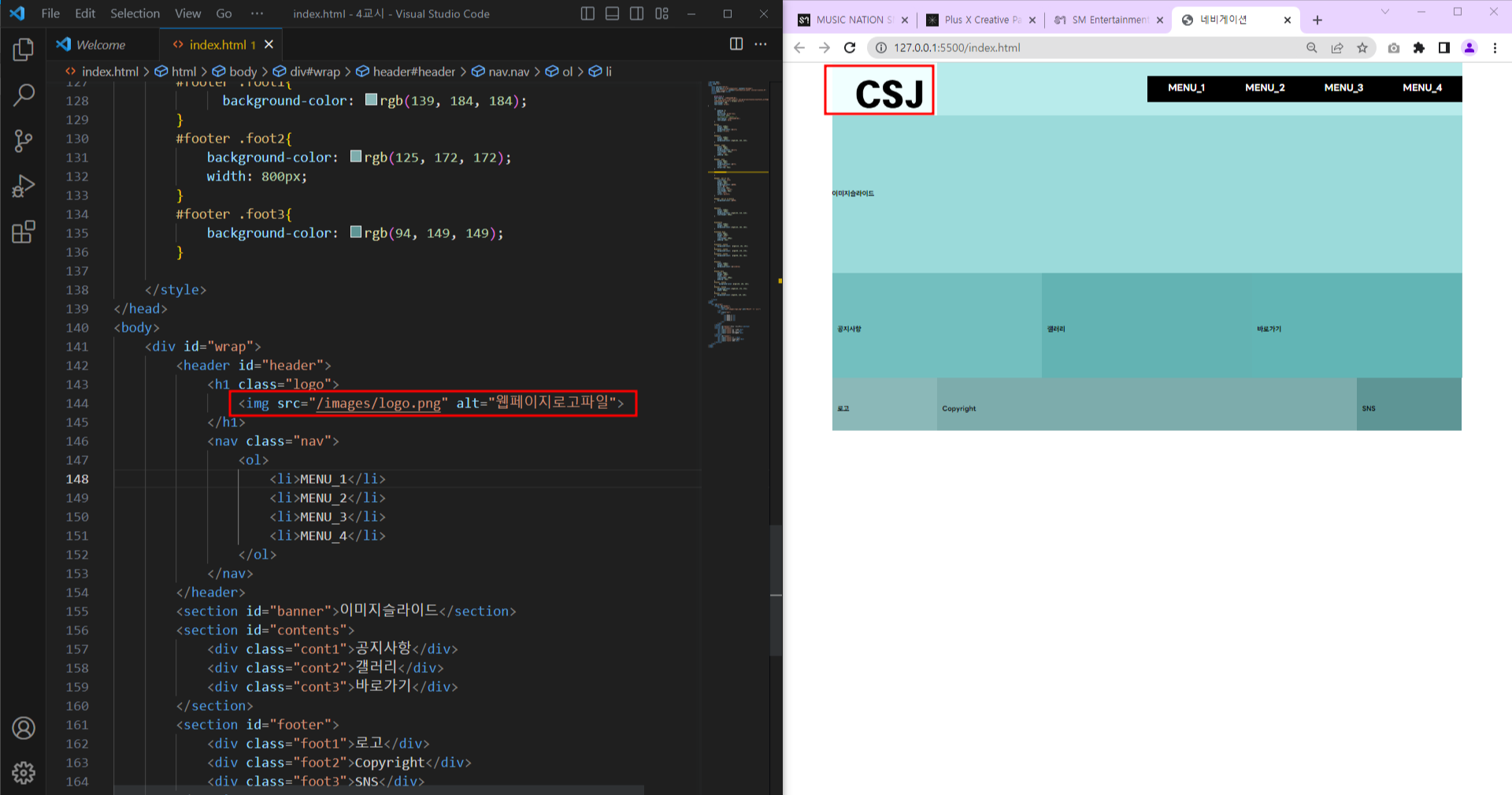Open the editor More Actions ellipsis
This screenshot has width=1512, height=795.
pos(761,44)
